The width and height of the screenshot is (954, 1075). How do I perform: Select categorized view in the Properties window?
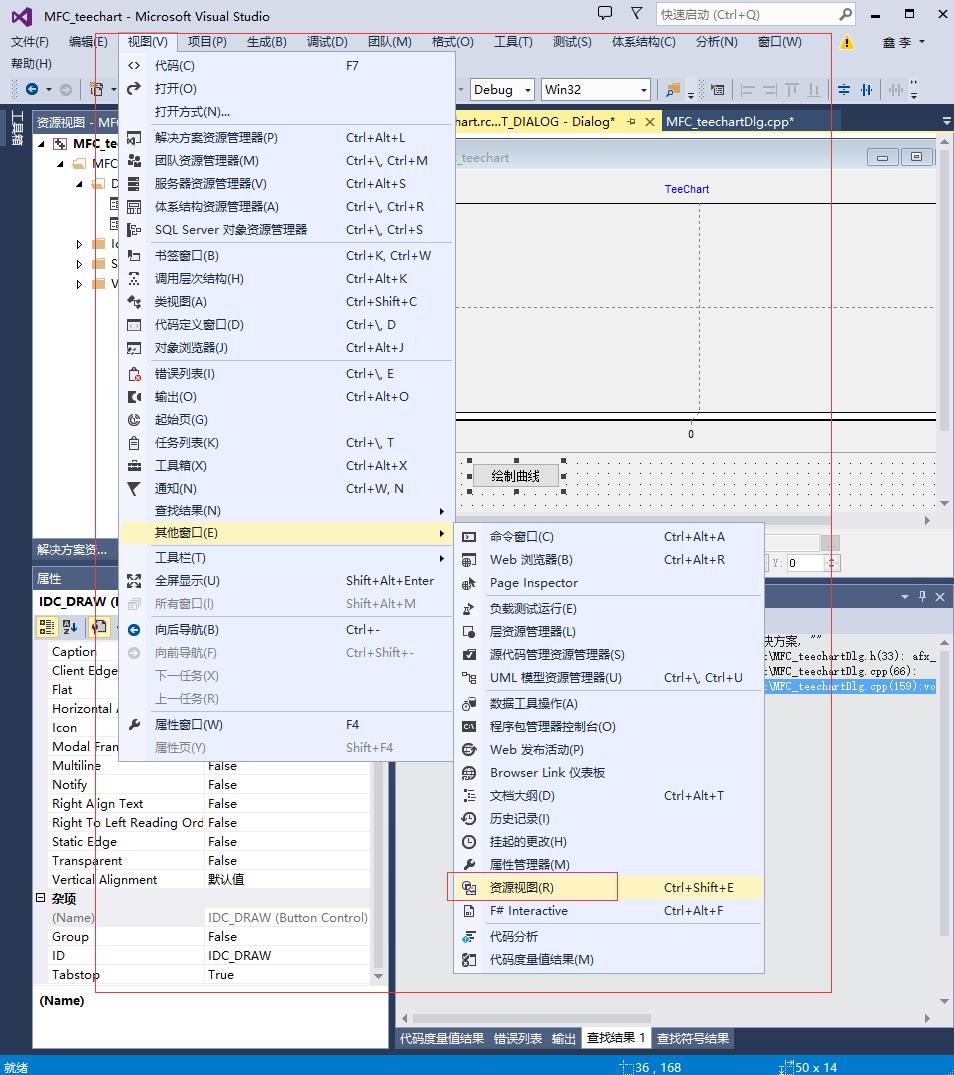pyautogui.click(x=45, y=626)
